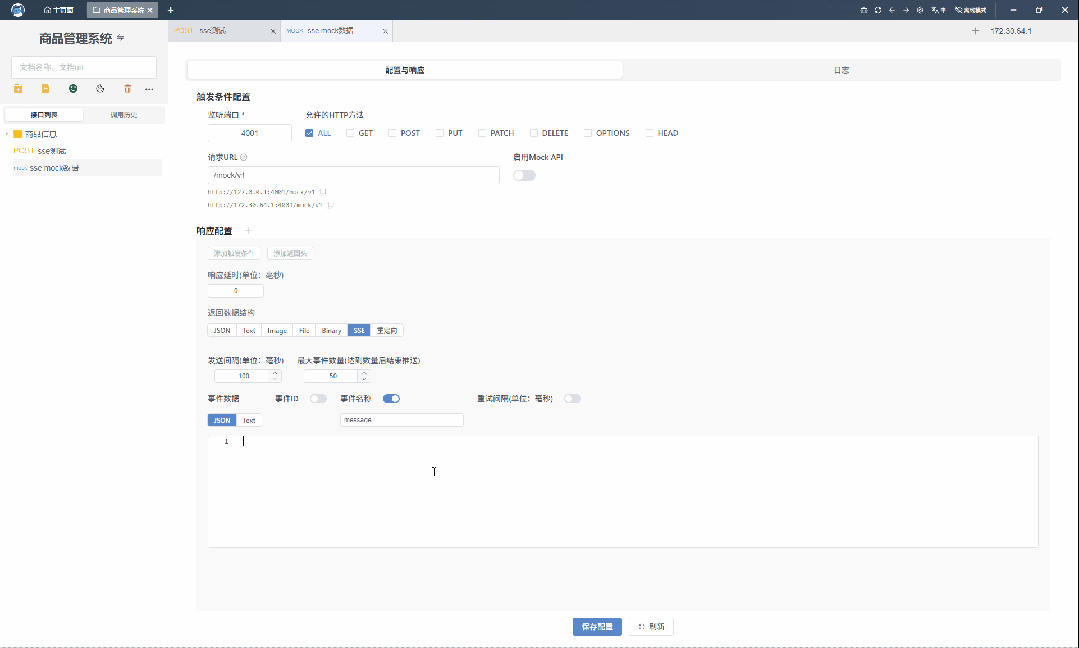
Task: Toggle the 启用Mock API switch
Action: click(x=524, y=175)
